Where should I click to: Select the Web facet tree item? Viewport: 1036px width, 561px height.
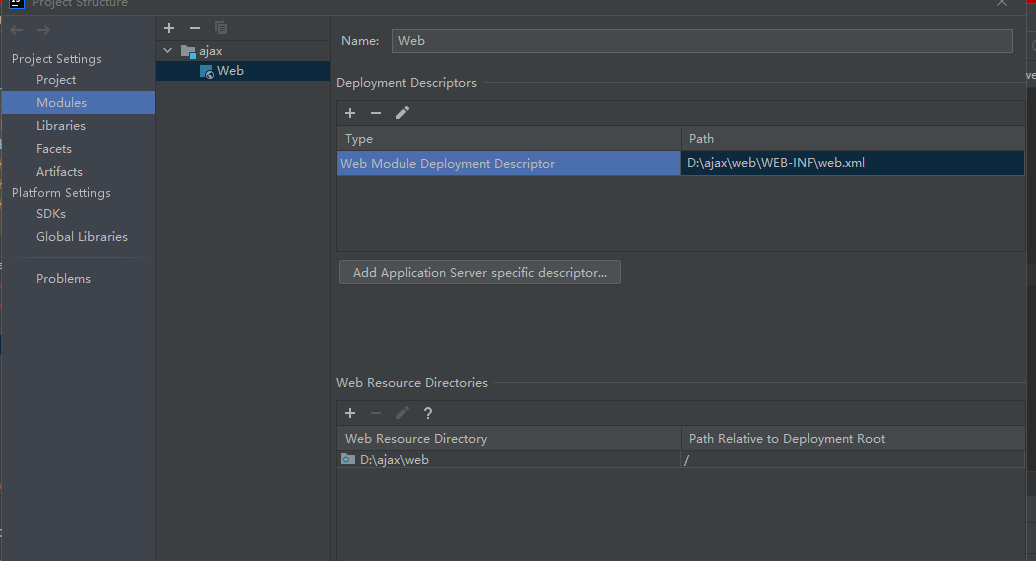pos(229,71)
